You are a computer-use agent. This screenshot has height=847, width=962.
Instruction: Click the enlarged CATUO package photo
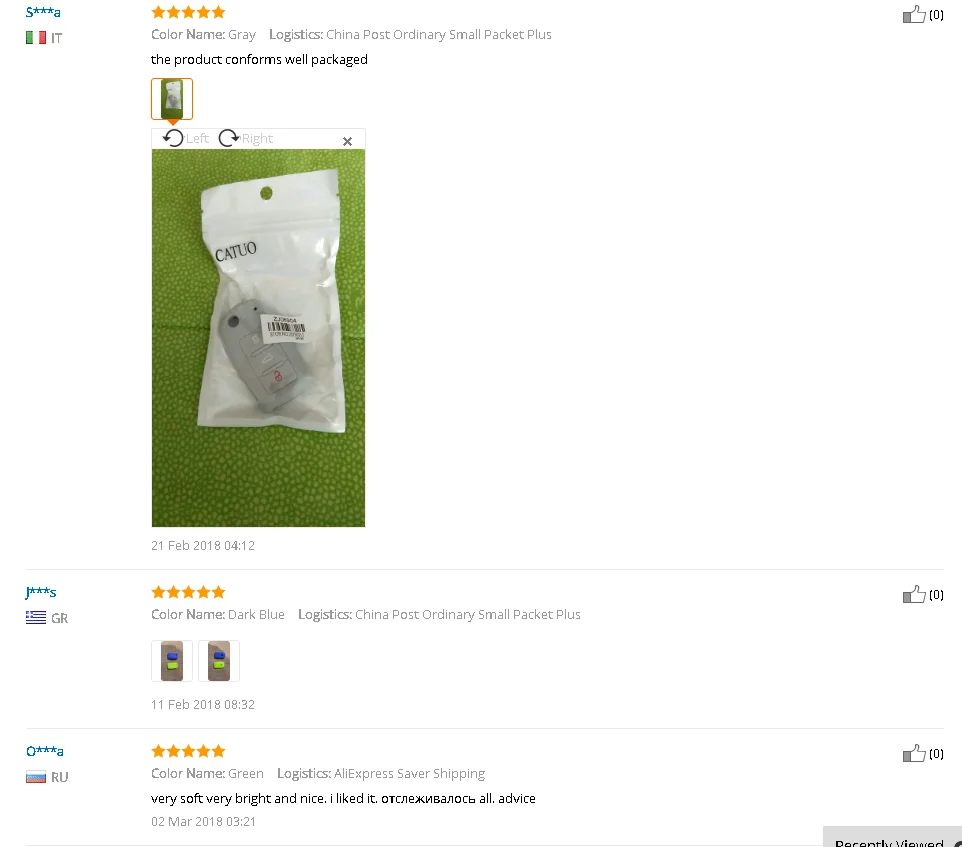[x=258, y=338]
